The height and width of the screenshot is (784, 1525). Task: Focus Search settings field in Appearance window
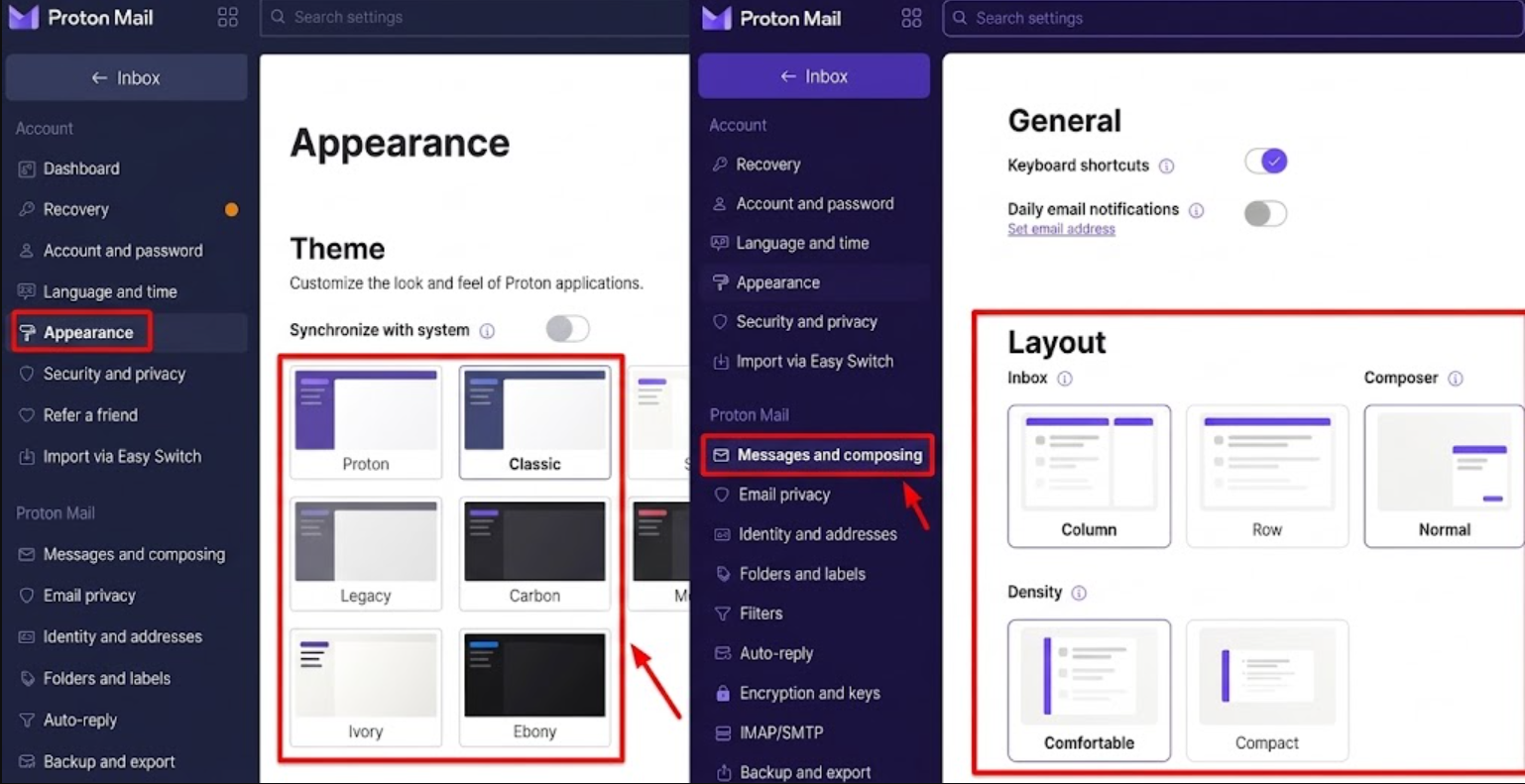[x=474, y=17]
